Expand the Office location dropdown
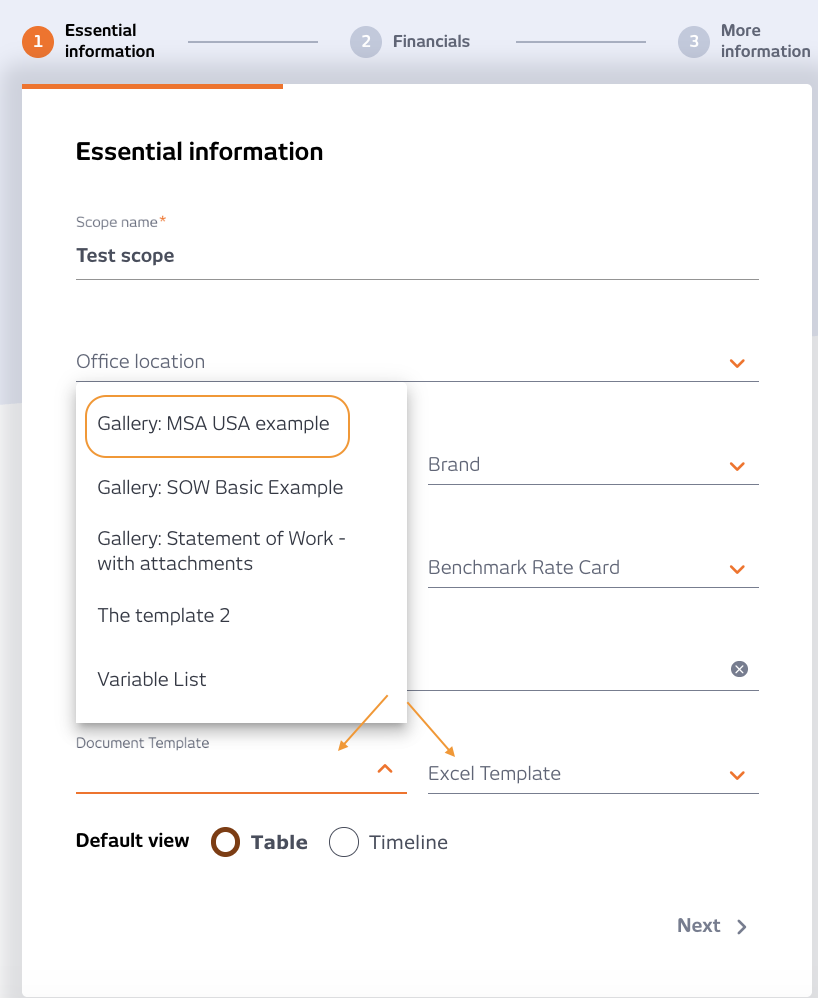The image size is (818, 998). [737, 363]
